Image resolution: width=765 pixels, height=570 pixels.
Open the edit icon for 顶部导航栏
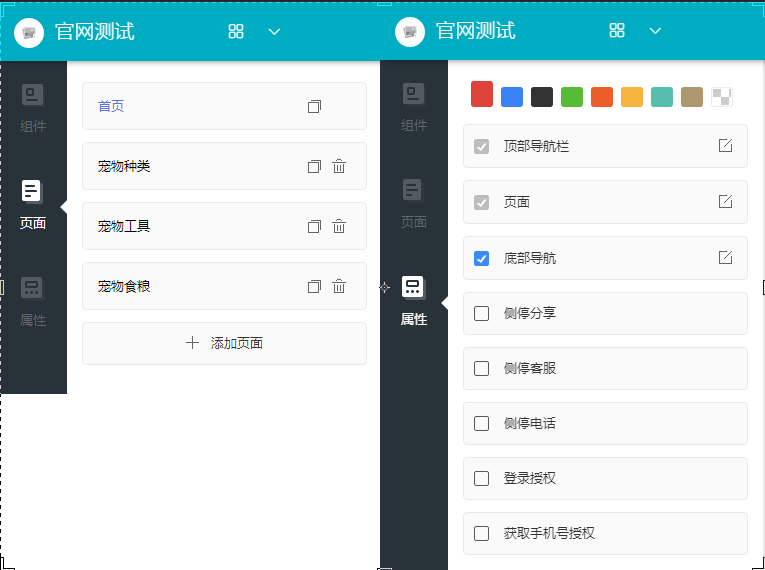click(x=726, y=146)
